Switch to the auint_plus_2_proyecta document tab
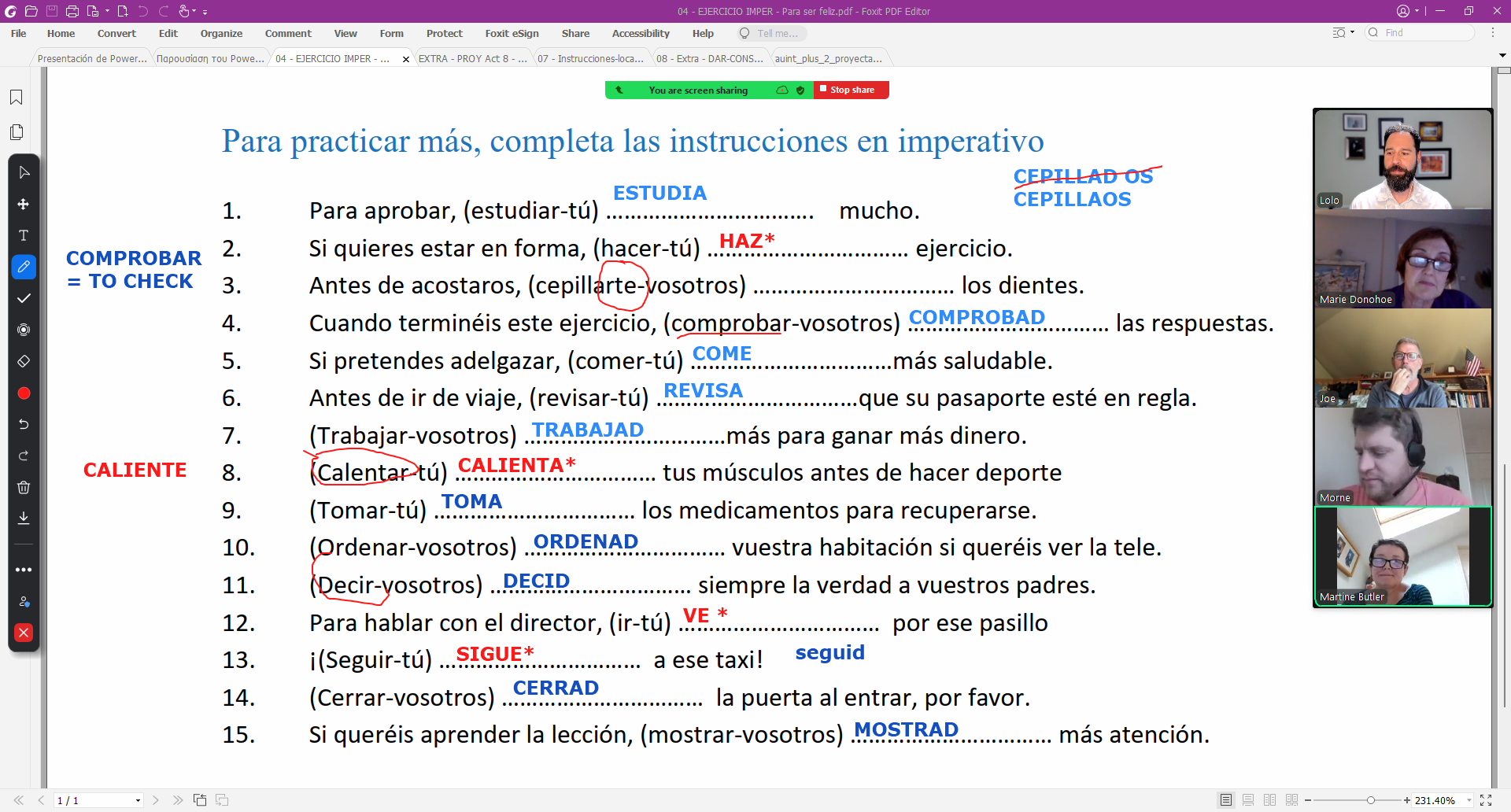This screenshot has height=812, width=1511. 828,58
